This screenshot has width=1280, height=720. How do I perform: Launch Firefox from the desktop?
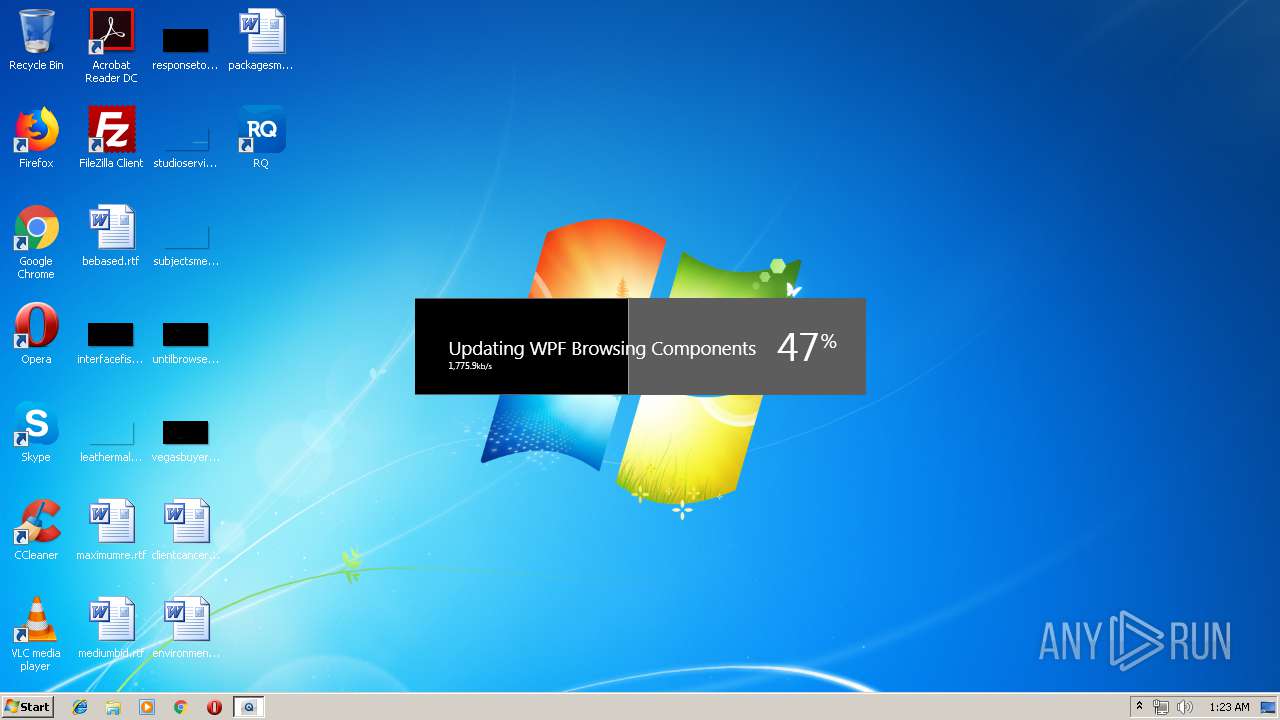tap(36, 138)
